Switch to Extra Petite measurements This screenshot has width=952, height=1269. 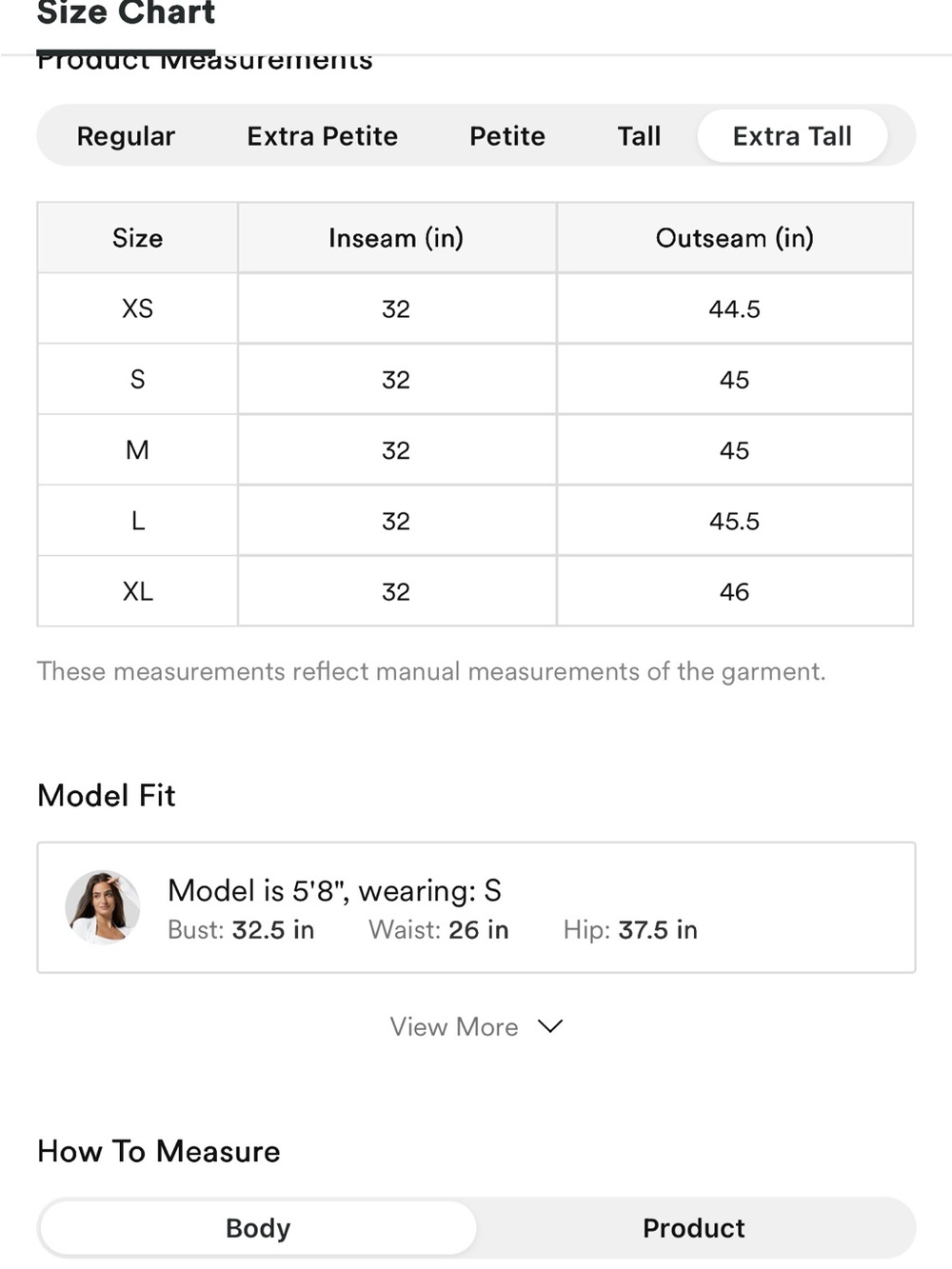pyautogui.click(x=322, y=136)
